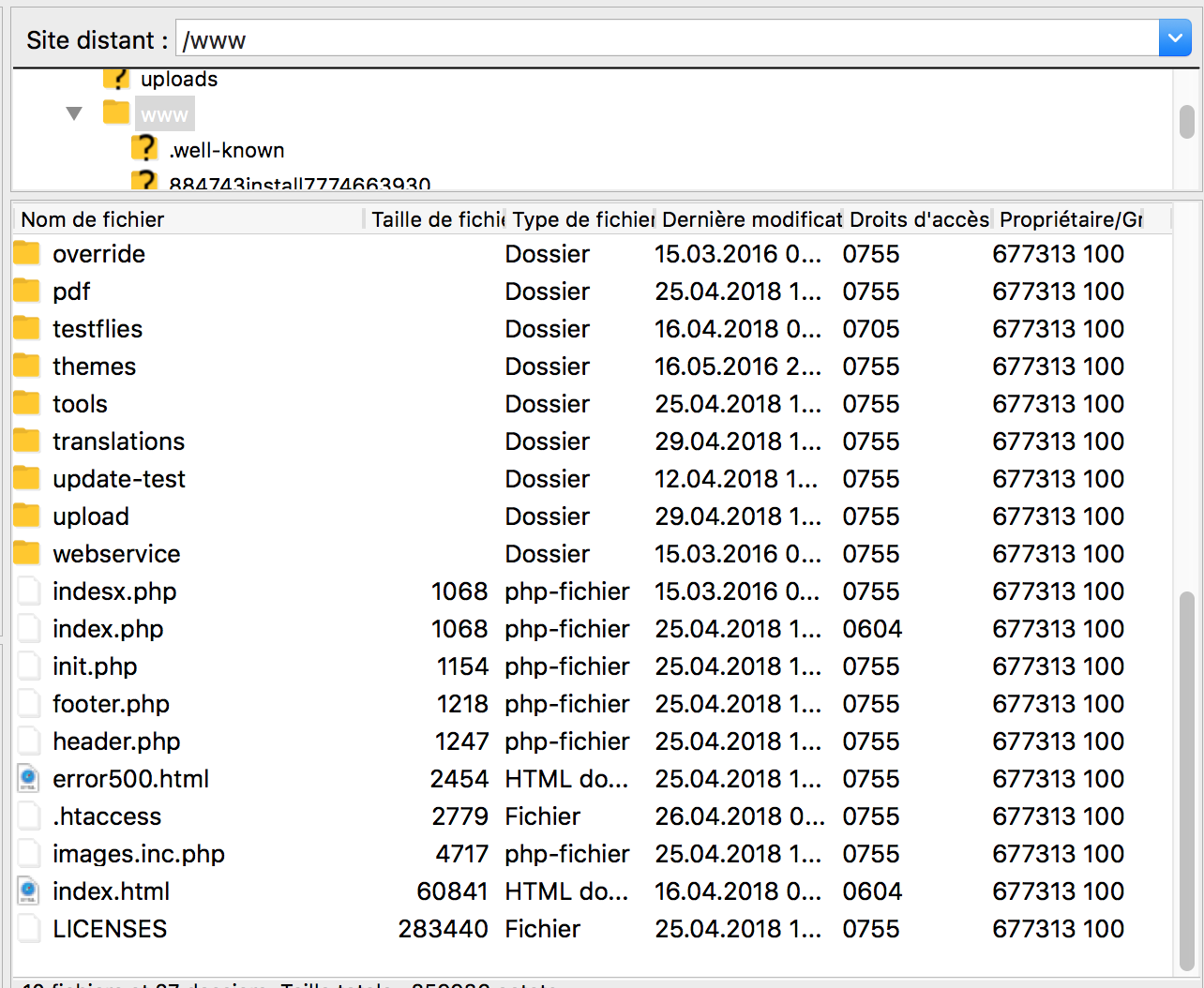Image resolution: width=1204 pixels, height=988 pixels.
Task: Sort by Dernière modification column header
Action: click(x=750, y=219)
